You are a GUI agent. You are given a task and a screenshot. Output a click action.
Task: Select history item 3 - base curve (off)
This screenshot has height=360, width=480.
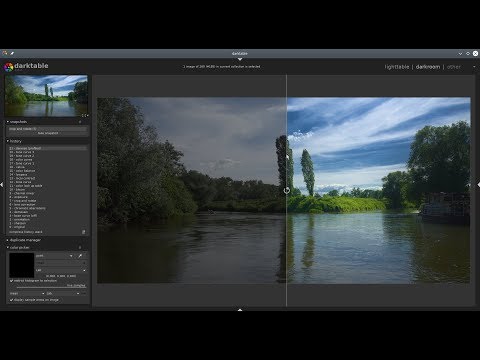point(48,216)
